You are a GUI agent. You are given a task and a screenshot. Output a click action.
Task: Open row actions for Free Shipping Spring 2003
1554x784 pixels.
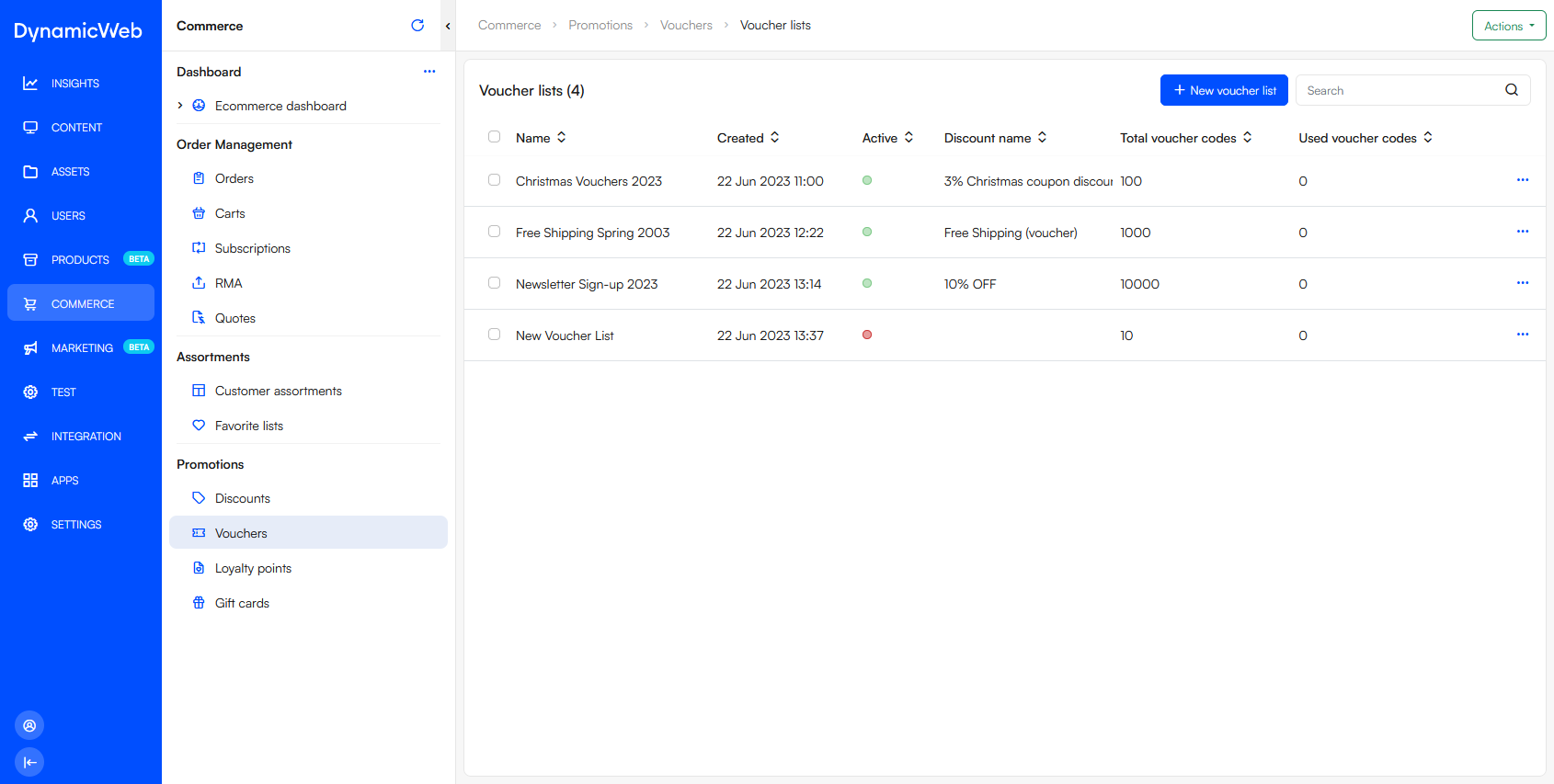point(1523,232)
